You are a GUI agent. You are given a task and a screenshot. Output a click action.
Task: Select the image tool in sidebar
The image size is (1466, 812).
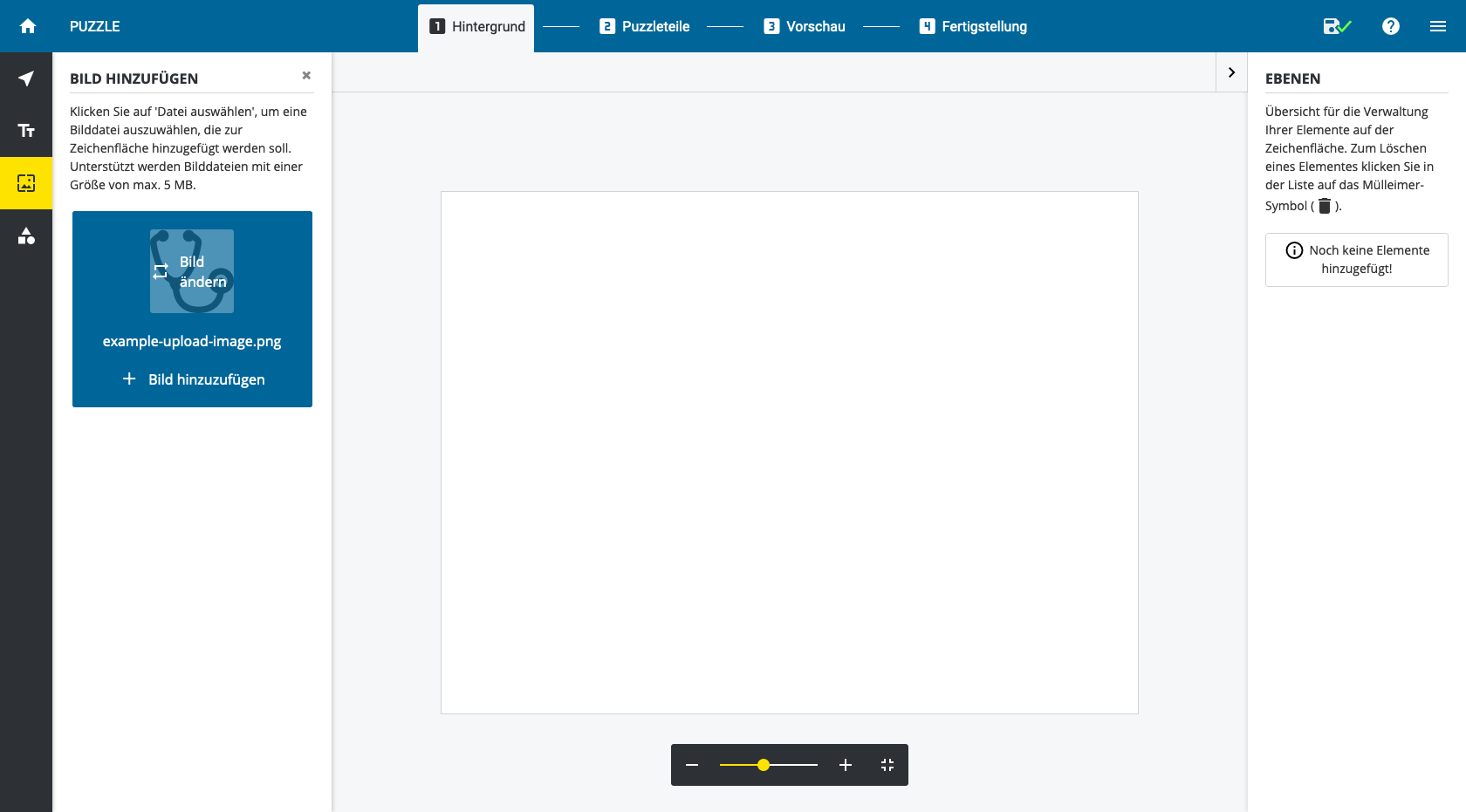pyautogui.click(x=26, y=183)
